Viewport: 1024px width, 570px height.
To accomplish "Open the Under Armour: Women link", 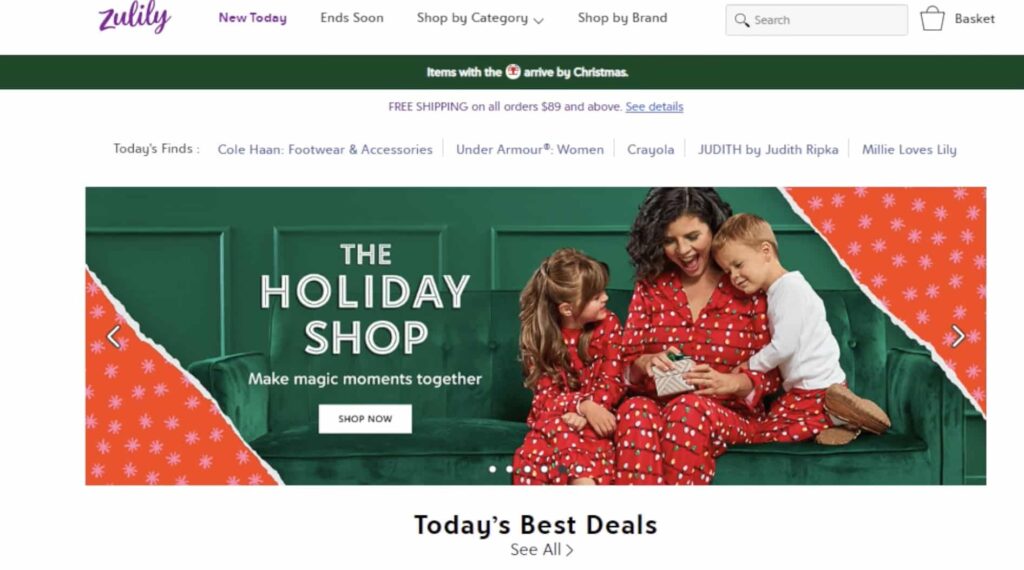I will click(530, 150).
